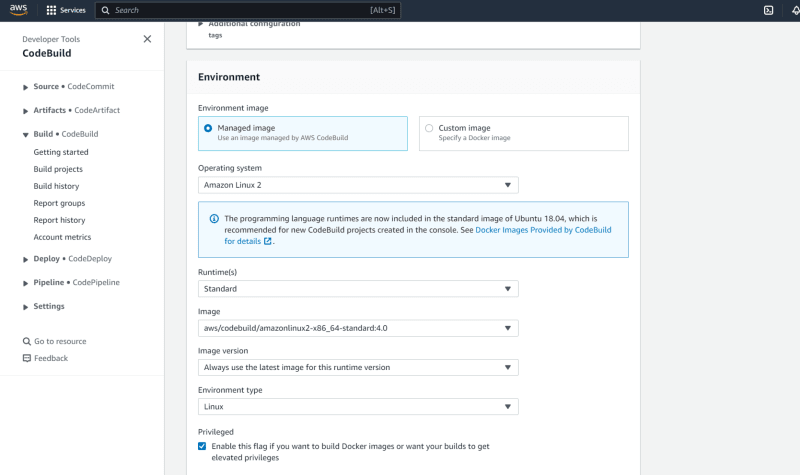Select the Managed image radio option
The width and height of the screenshot is (800, 475).
(x=208, y=128)
